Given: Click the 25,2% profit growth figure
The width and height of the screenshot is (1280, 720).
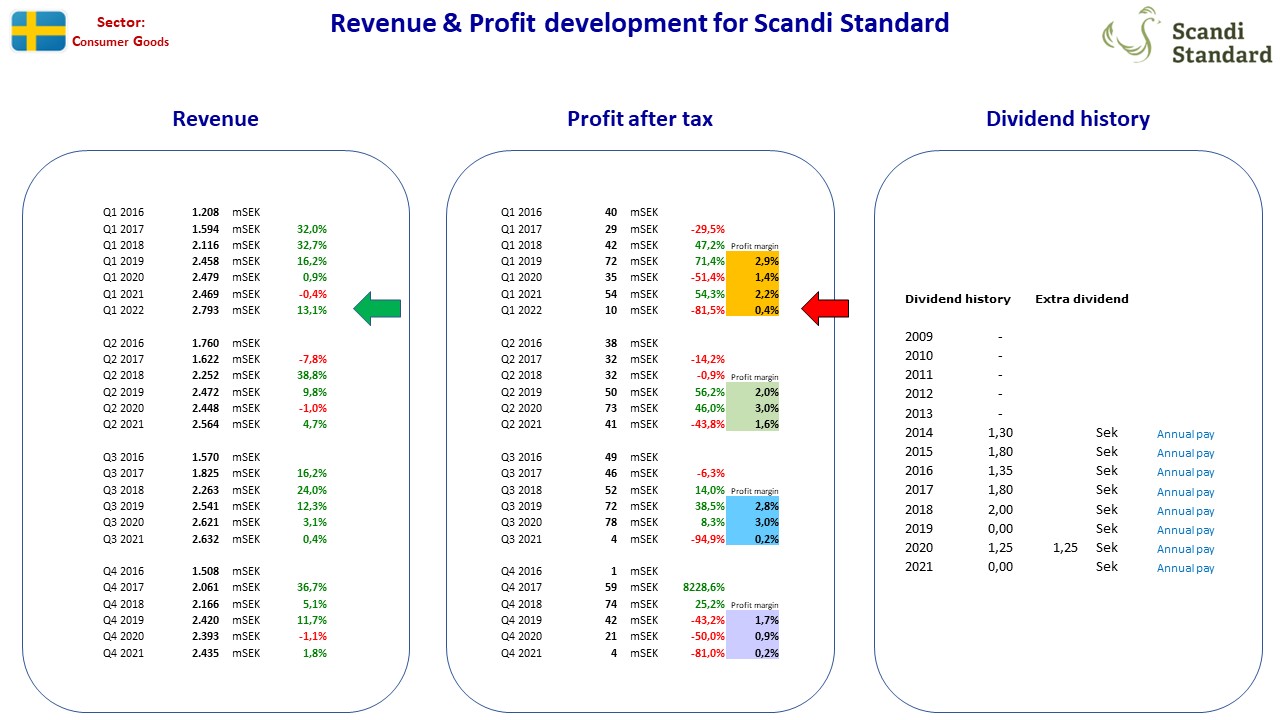Looking at the screenshot, I should point(710,604).
